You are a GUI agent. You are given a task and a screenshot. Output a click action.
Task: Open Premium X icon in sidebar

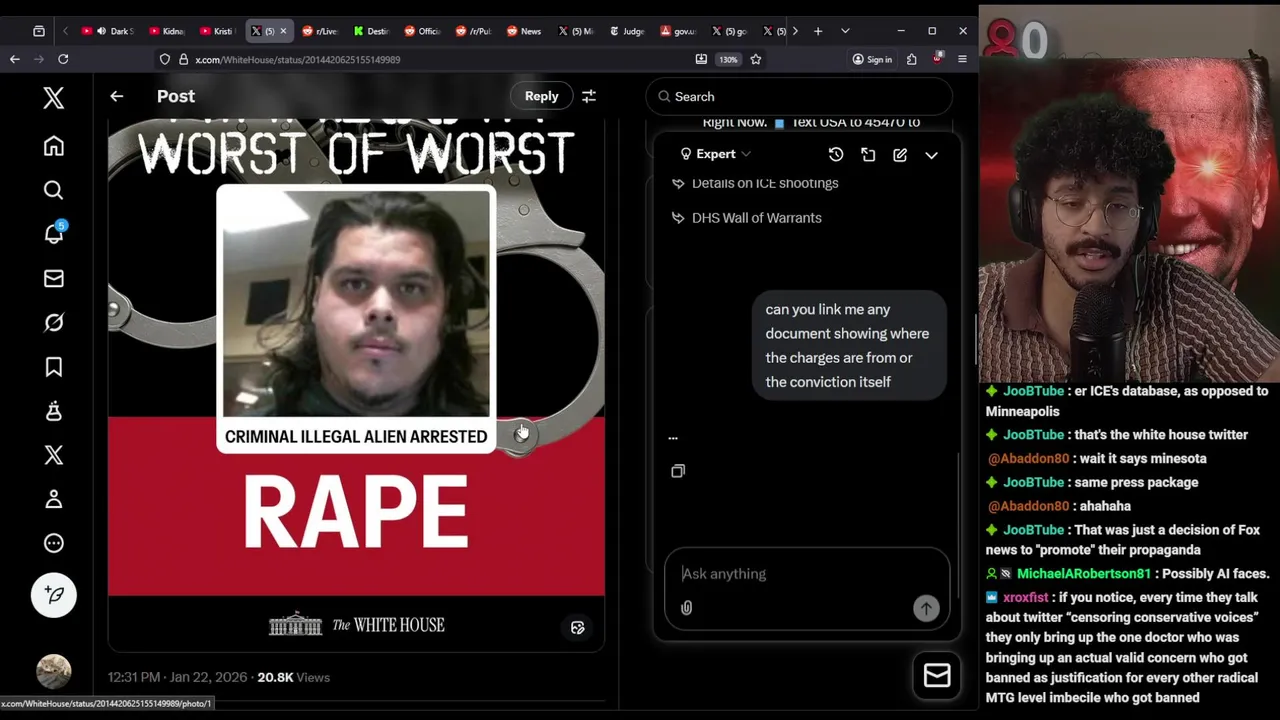[54, 455]
